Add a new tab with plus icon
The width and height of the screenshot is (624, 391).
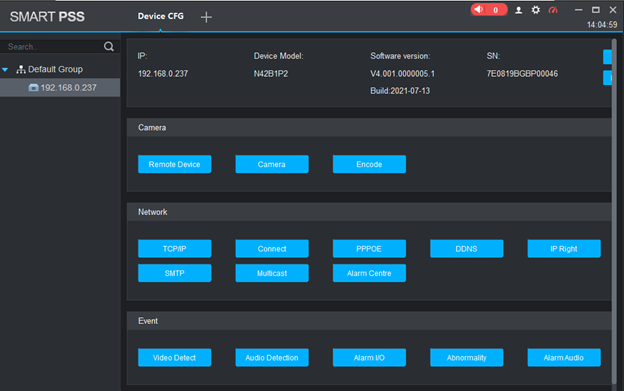coord(206,17)
